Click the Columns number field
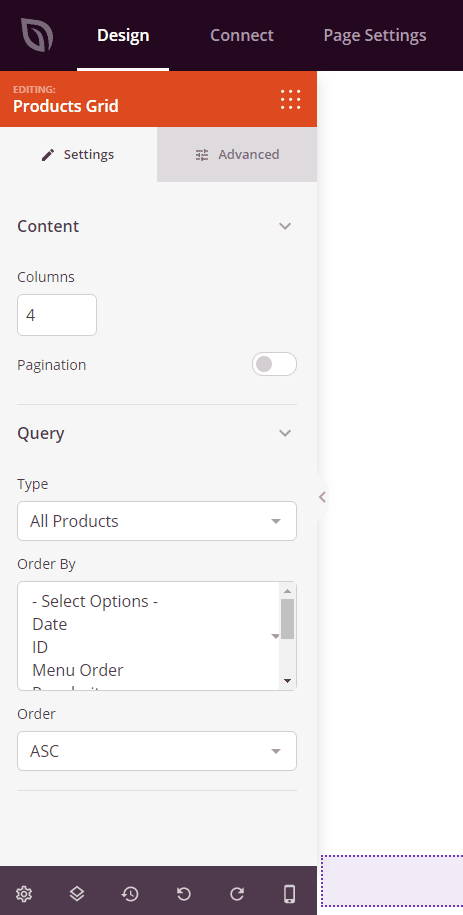Viewport: 463px width, 915px height. [57, 315]
